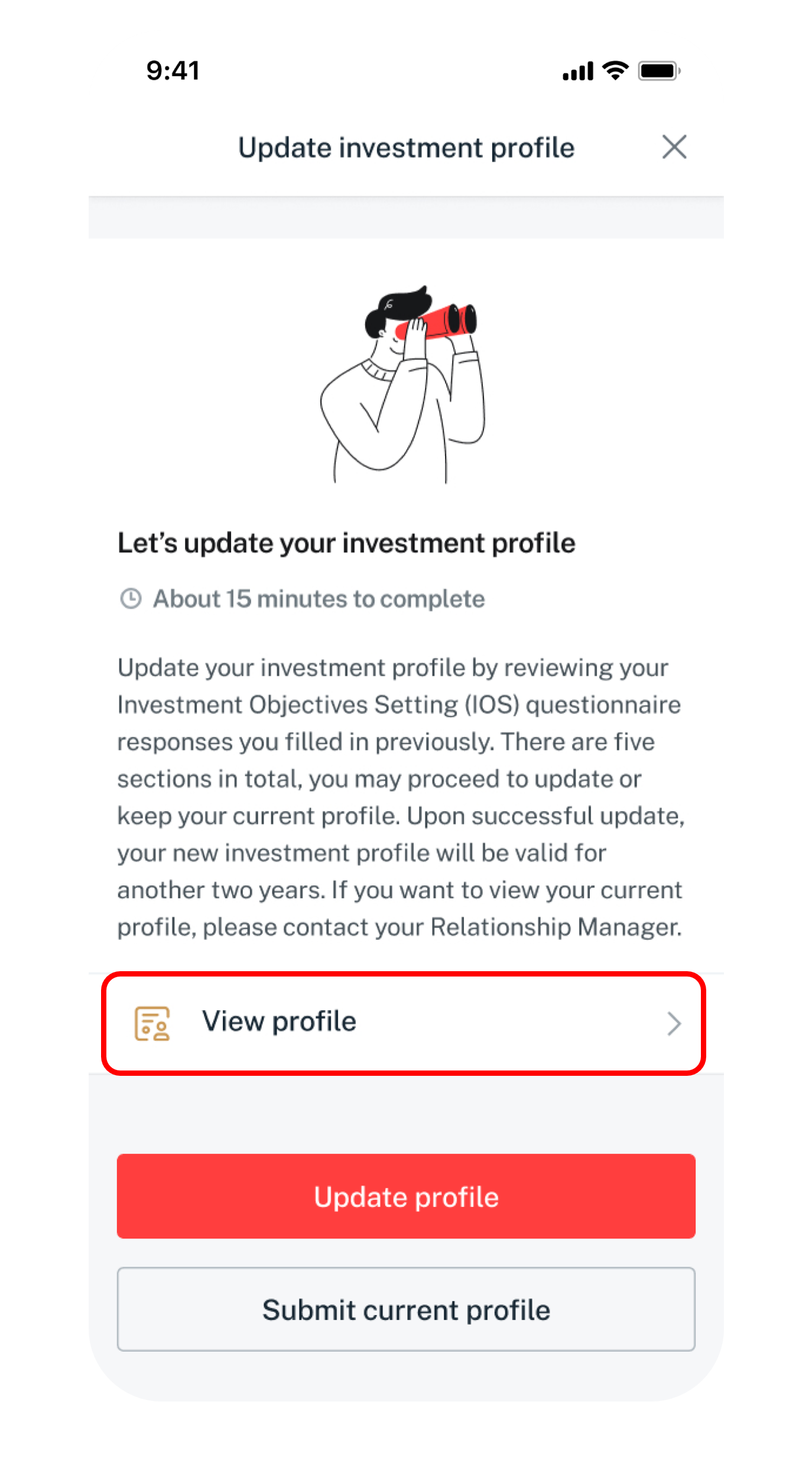The width and height of the screenshot is (812, 1463).
Task: Click the About 15 minutes to complete text
Action: tap(319, 599)
